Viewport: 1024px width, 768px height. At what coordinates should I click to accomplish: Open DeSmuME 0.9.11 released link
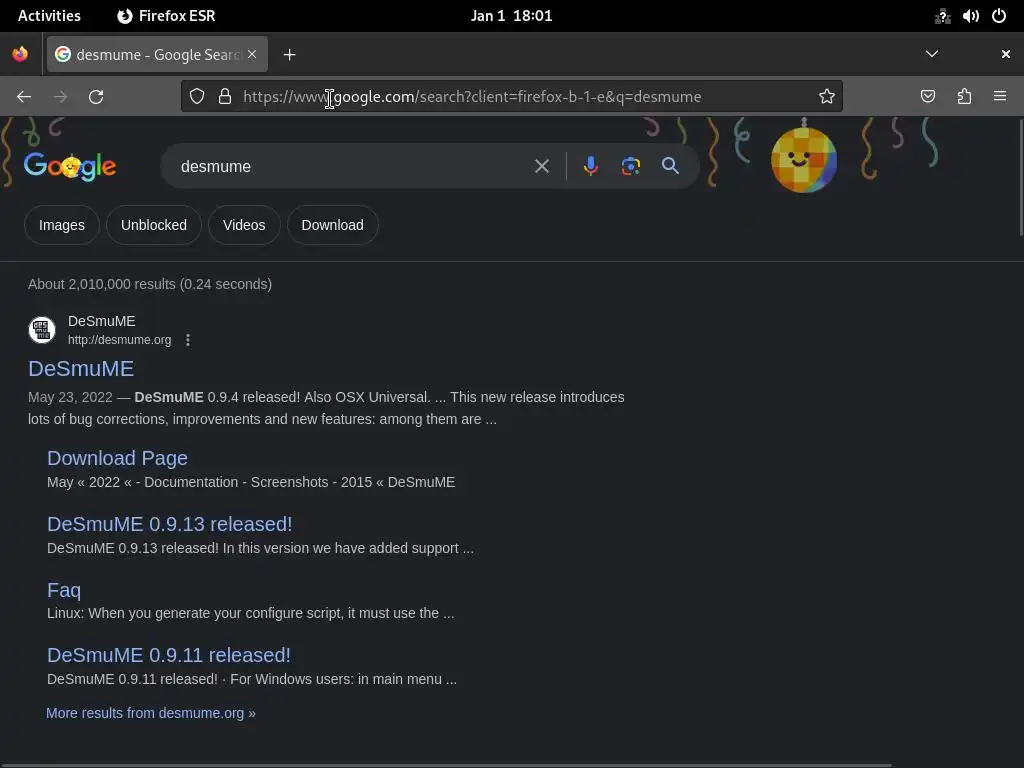(x=169, y=656)
